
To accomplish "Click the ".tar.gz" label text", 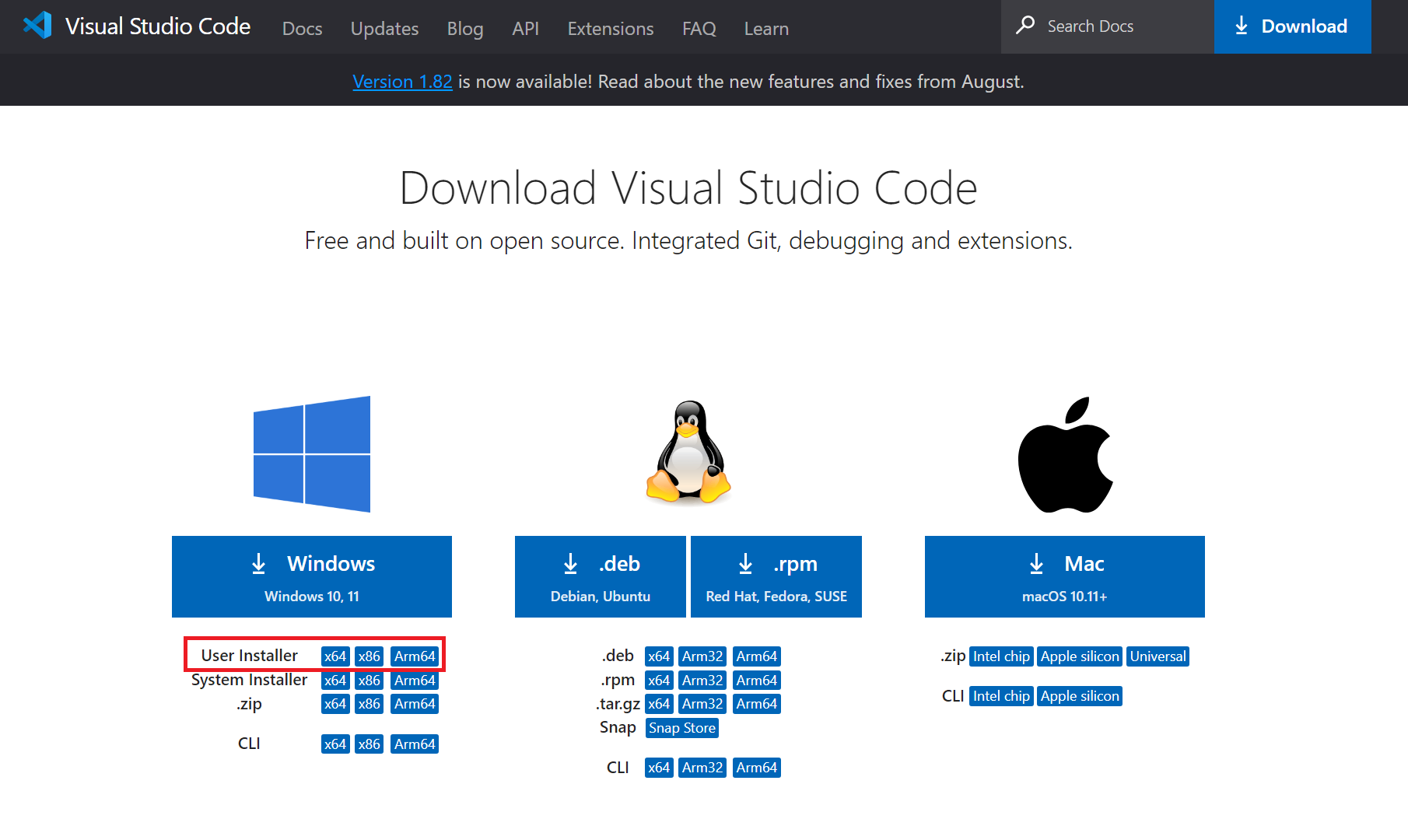I will pos(618,704).
